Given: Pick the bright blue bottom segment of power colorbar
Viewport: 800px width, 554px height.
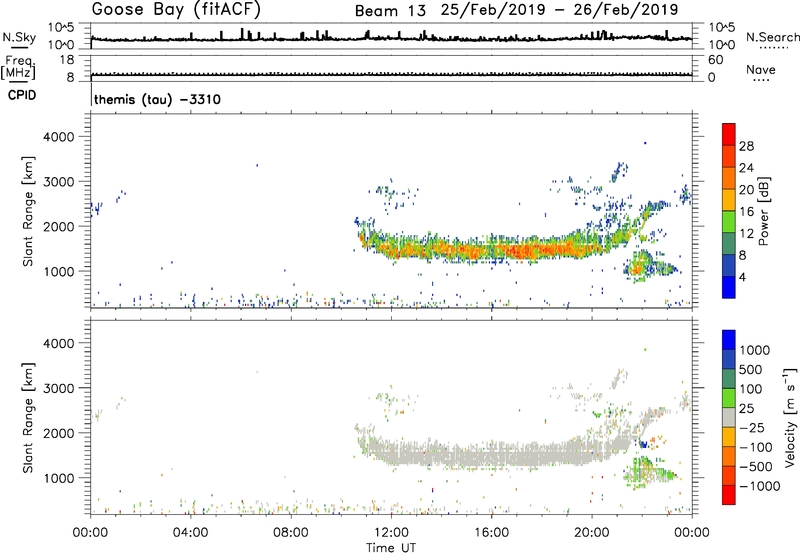Looking at the screenshot, I should pos(729,287).
